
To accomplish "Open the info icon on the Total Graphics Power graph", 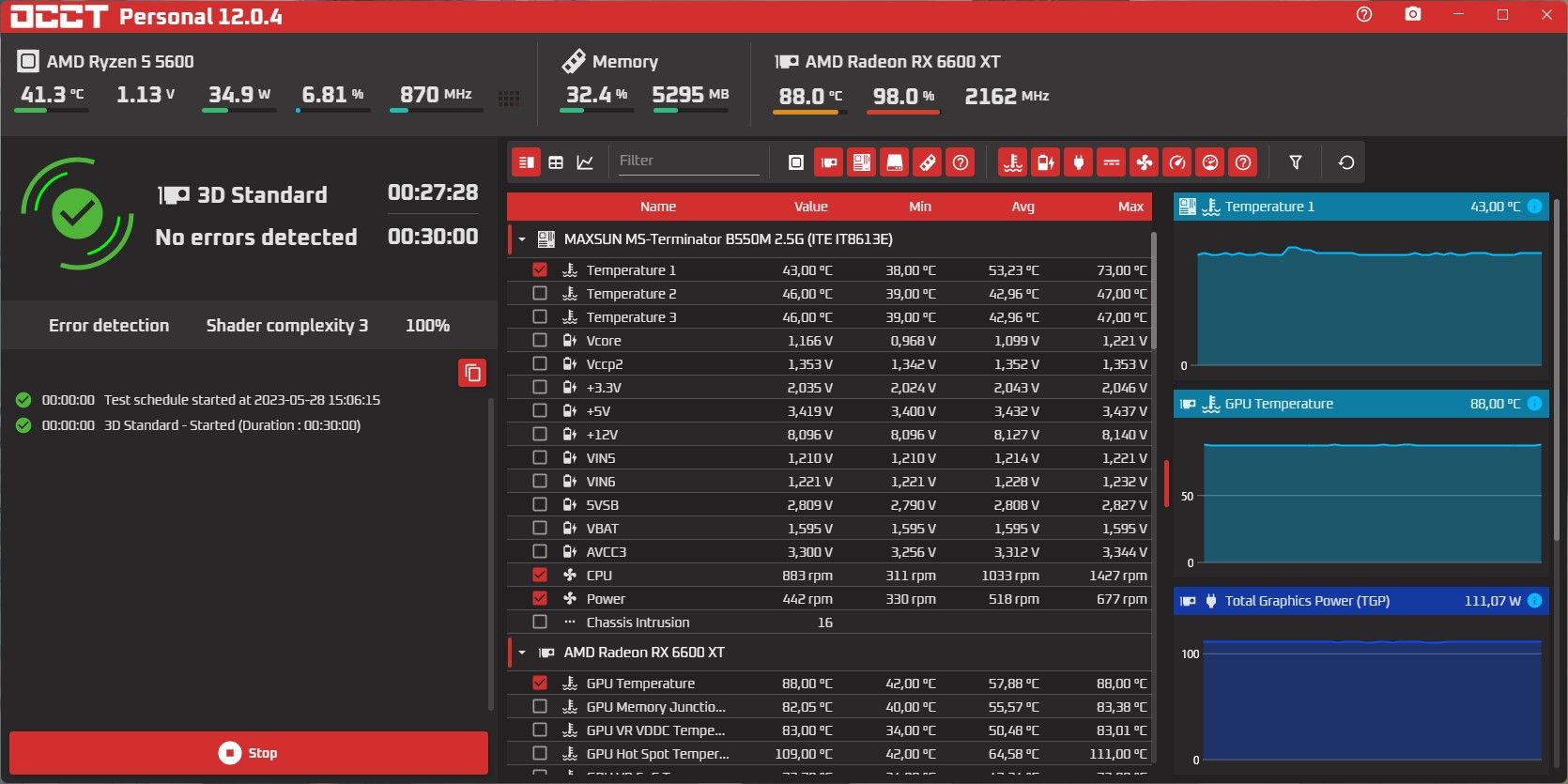I will point(1534,601).
